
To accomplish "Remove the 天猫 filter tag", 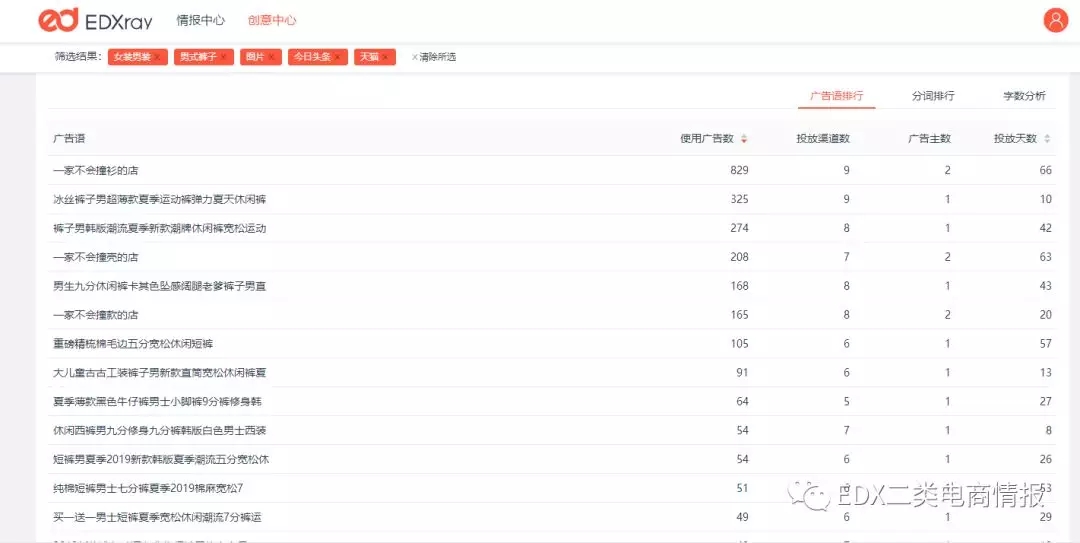I will 385,57.
